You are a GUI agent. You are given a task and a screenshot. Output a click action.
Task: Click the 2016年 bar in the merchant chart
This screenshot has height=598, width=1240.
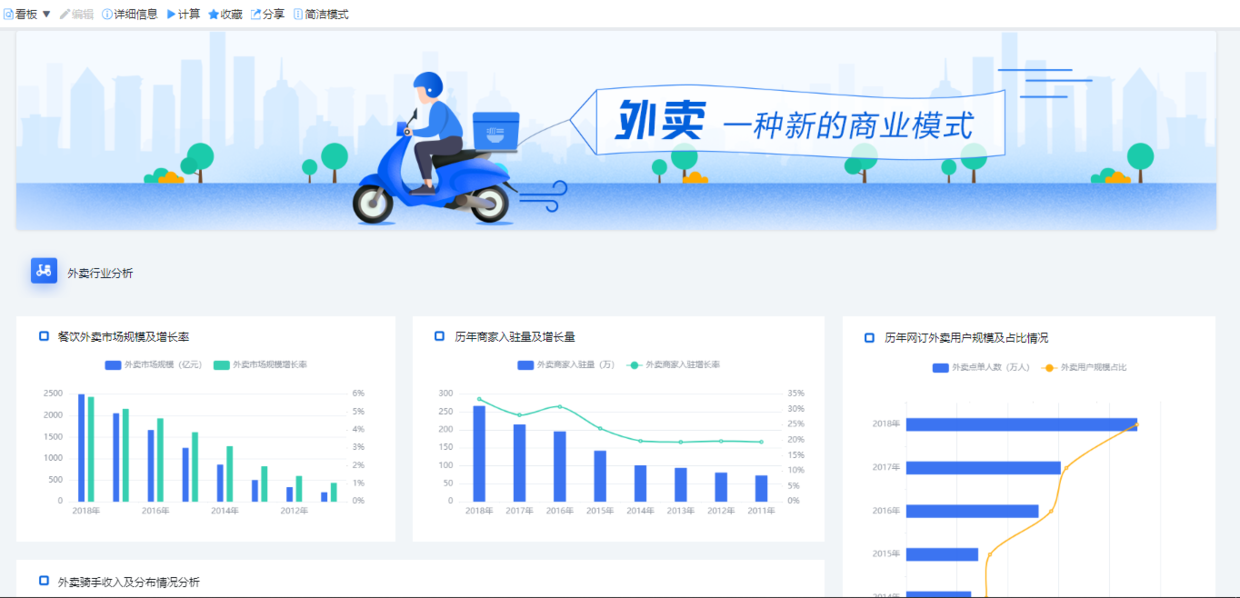[x=560, y=466]
